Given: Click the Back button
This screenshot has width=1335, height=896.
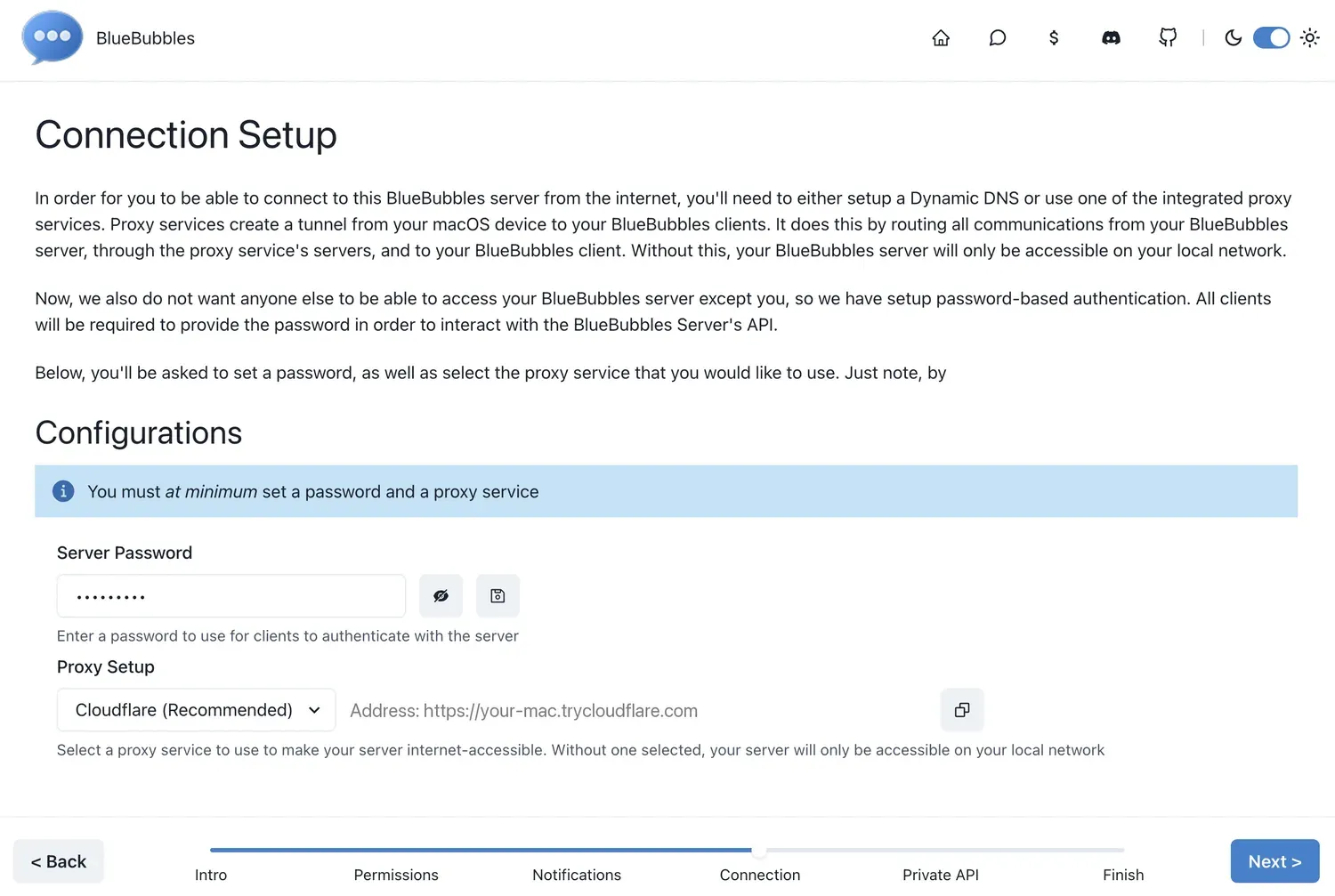Looking at the screenshot, I should [59, 861].
